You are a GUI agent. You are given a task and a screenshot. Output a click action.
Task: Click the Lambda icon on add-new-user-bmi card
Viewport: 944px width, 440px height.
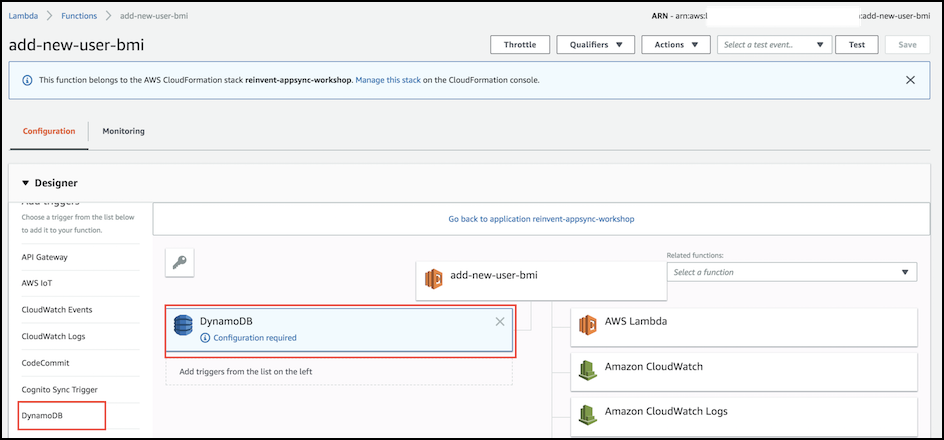click(433, 279)
